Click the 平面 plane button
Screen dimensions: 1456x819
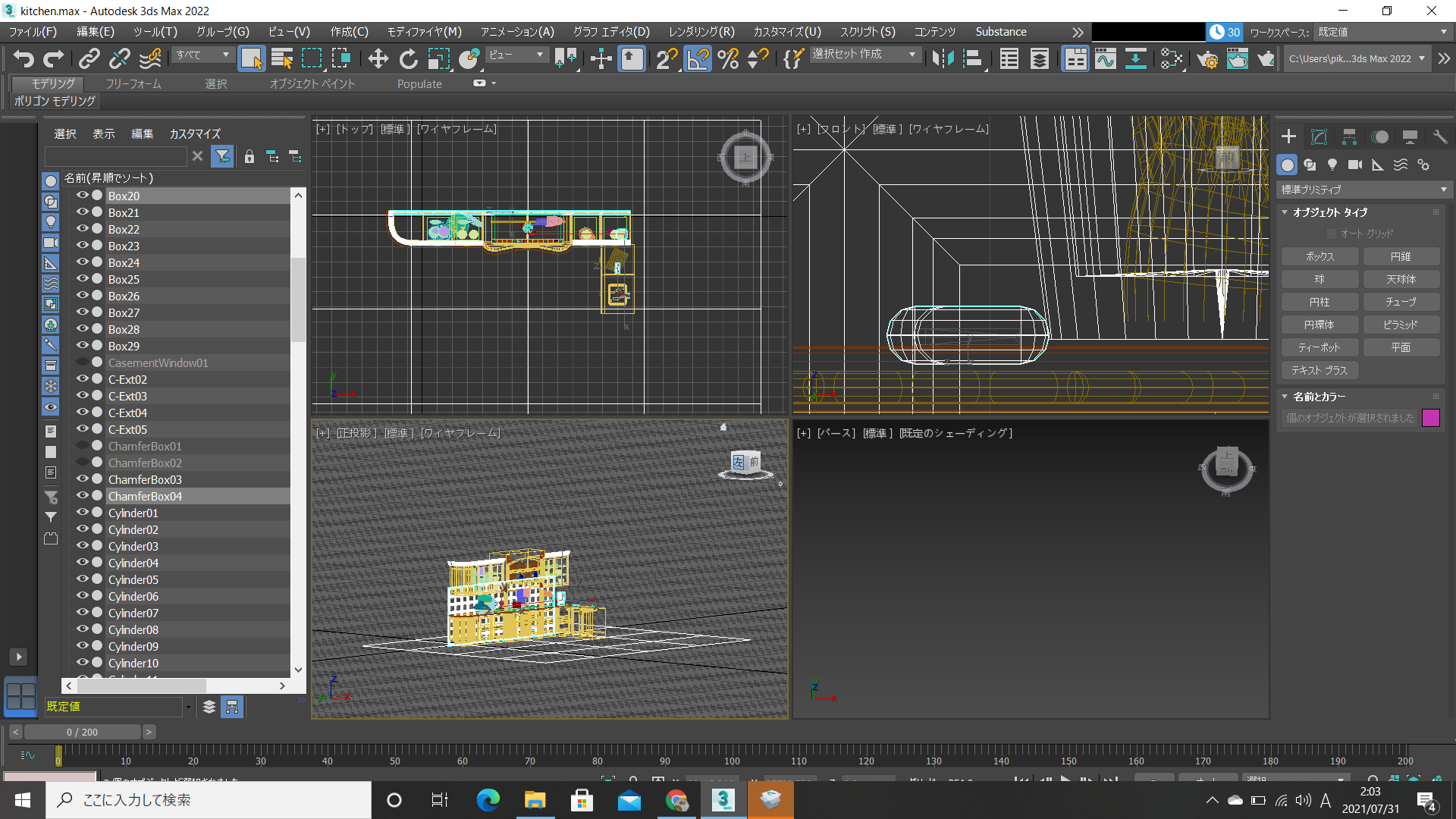(1401, 347)
